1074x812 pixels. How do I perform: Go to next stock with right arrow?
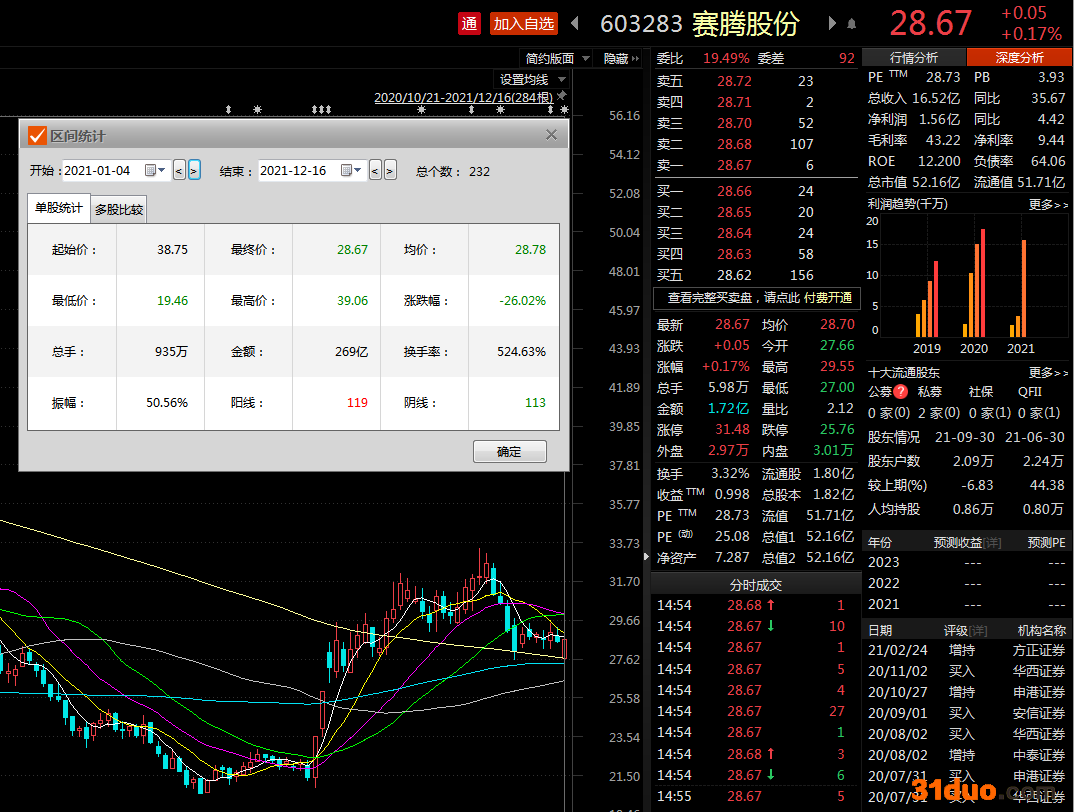pos(832,23)
